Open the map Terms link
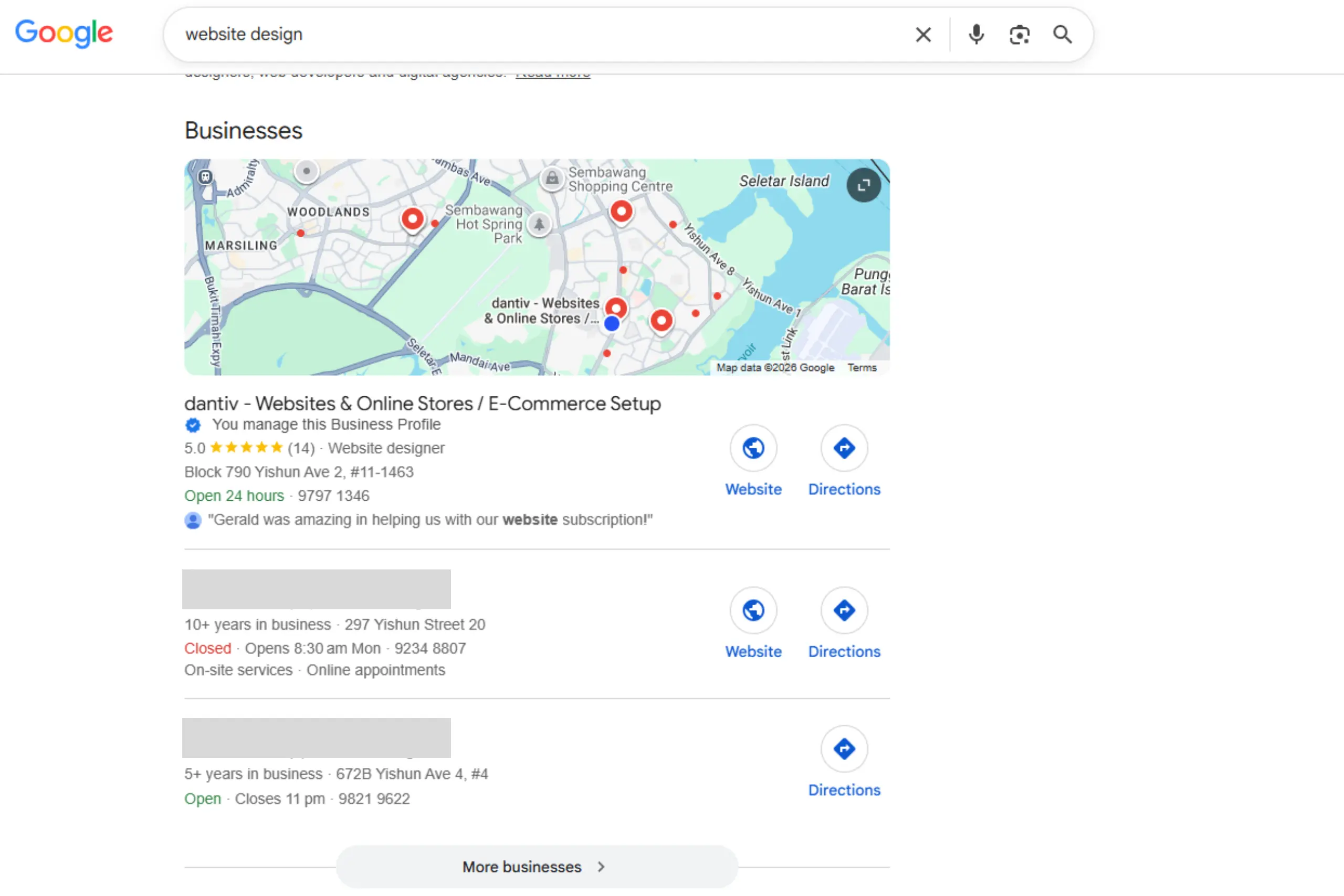The height and width of the screenshot is (896, 1344). point(862,367)
